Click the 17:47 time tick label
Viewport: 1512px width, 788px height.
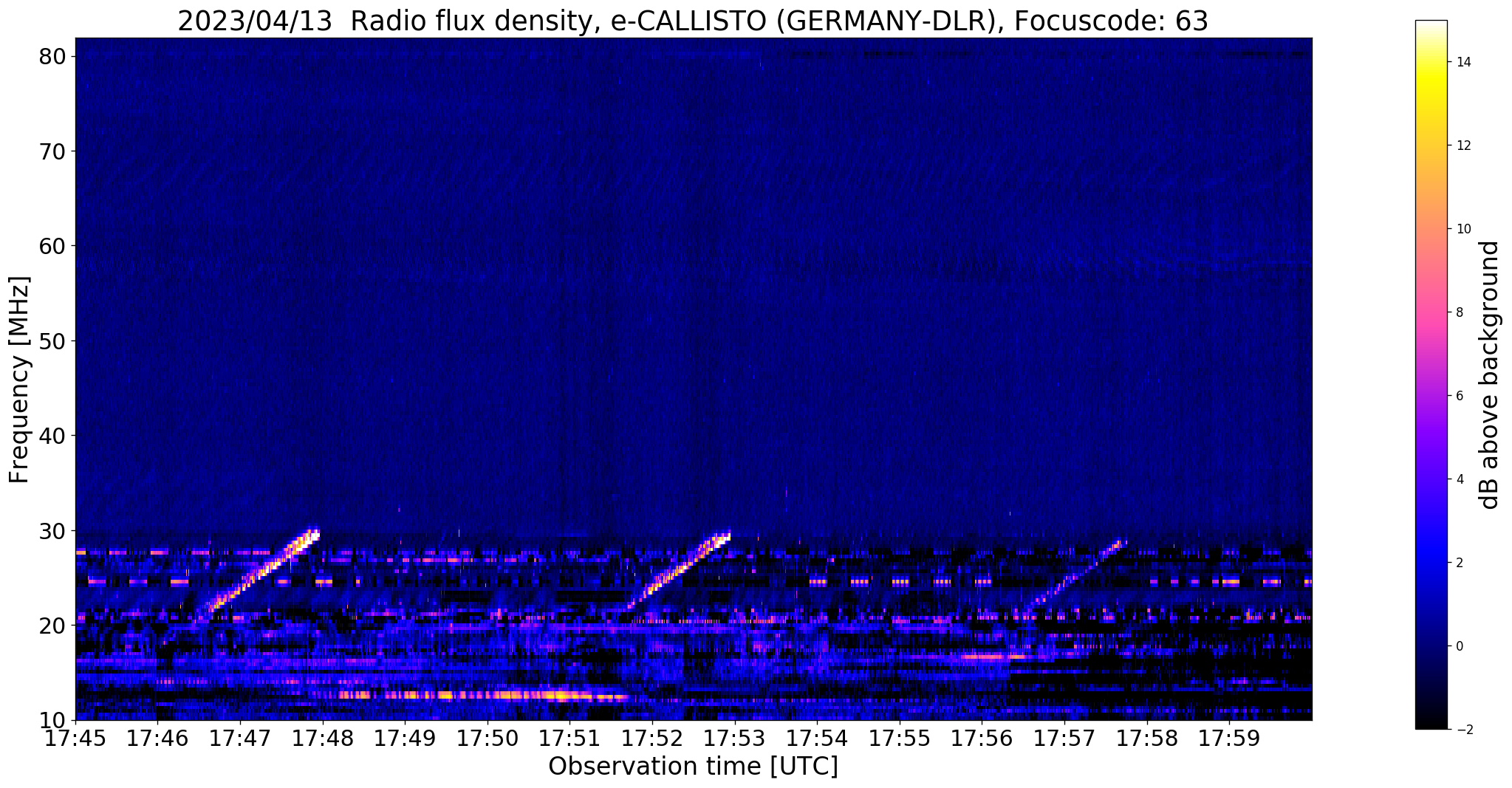pyautogui.click(x=239, y=739)
